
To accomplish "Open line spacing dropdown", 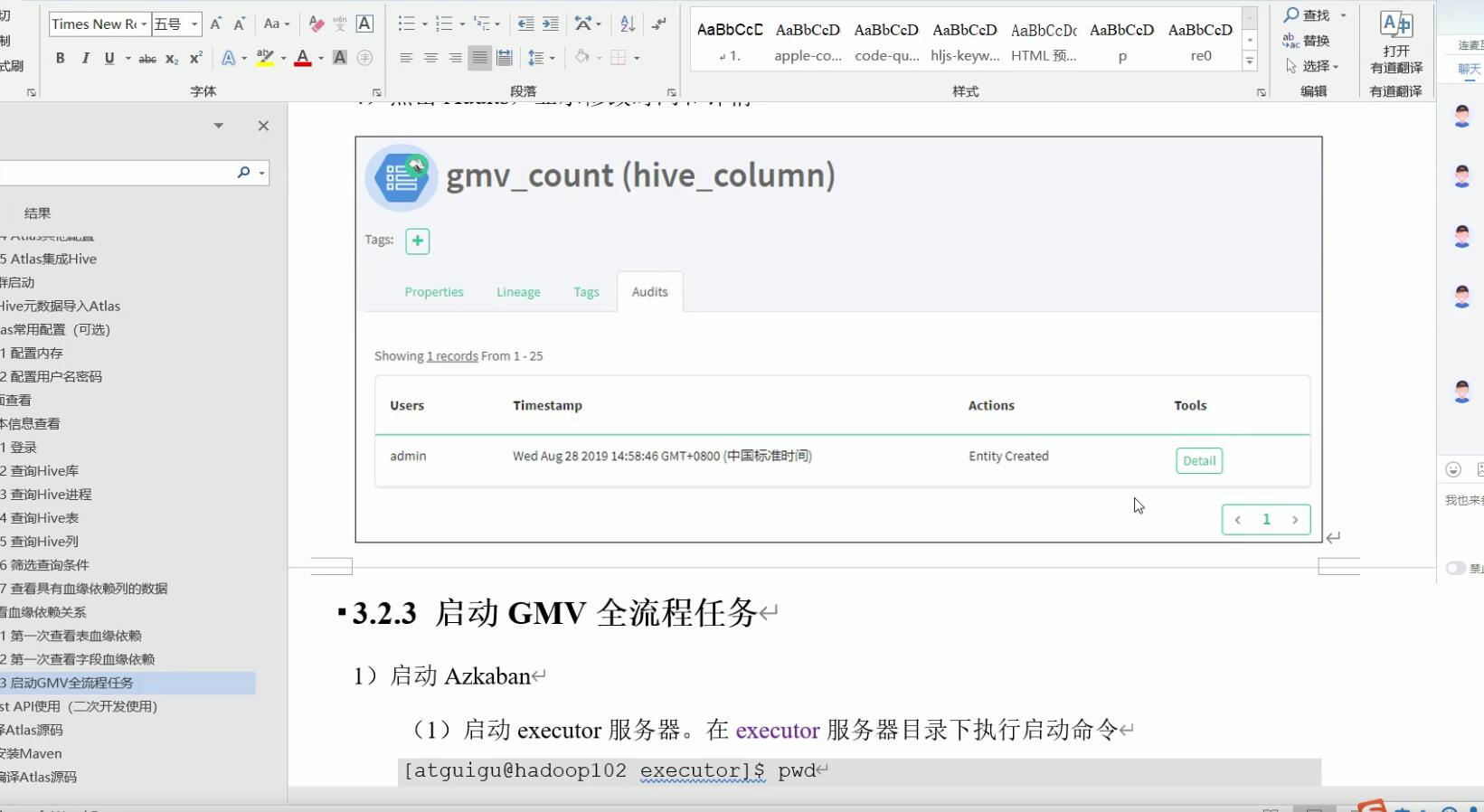I will (x=541, y=58).
